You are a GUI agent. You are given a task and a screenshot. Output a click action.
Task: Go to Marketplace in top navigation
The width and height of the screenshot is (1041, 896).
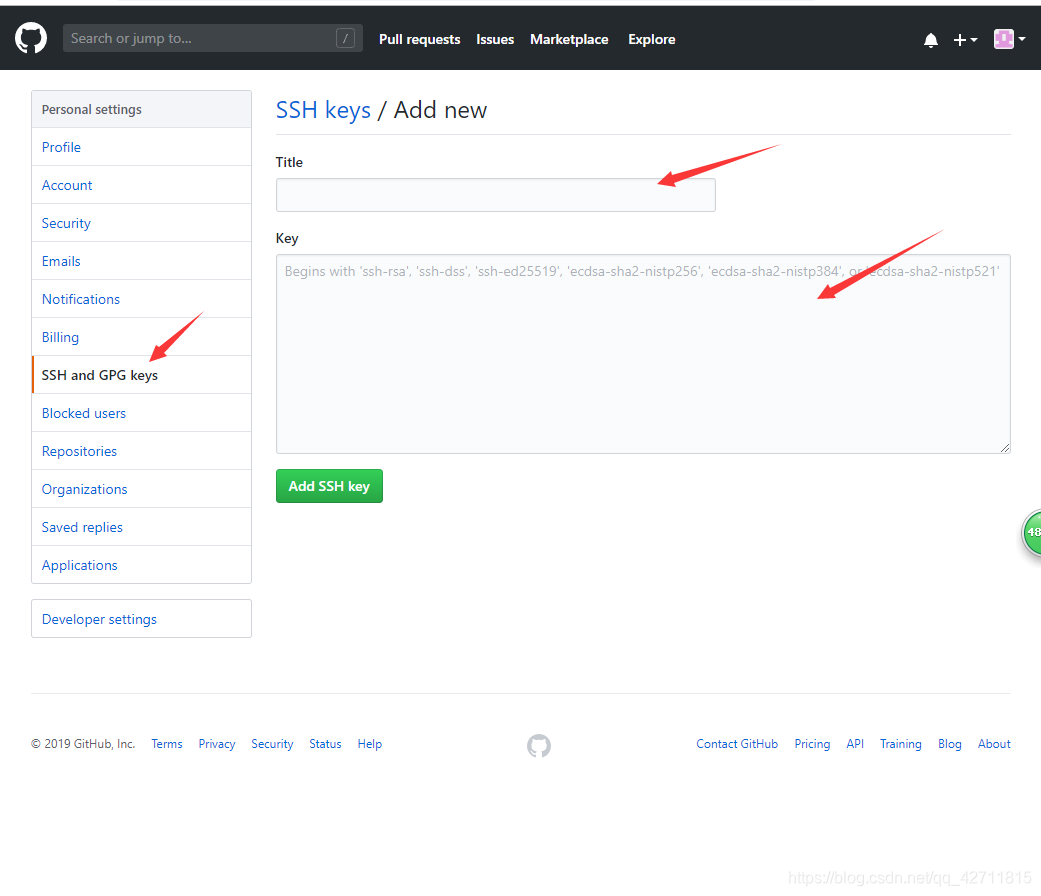(x=569, y=39)
